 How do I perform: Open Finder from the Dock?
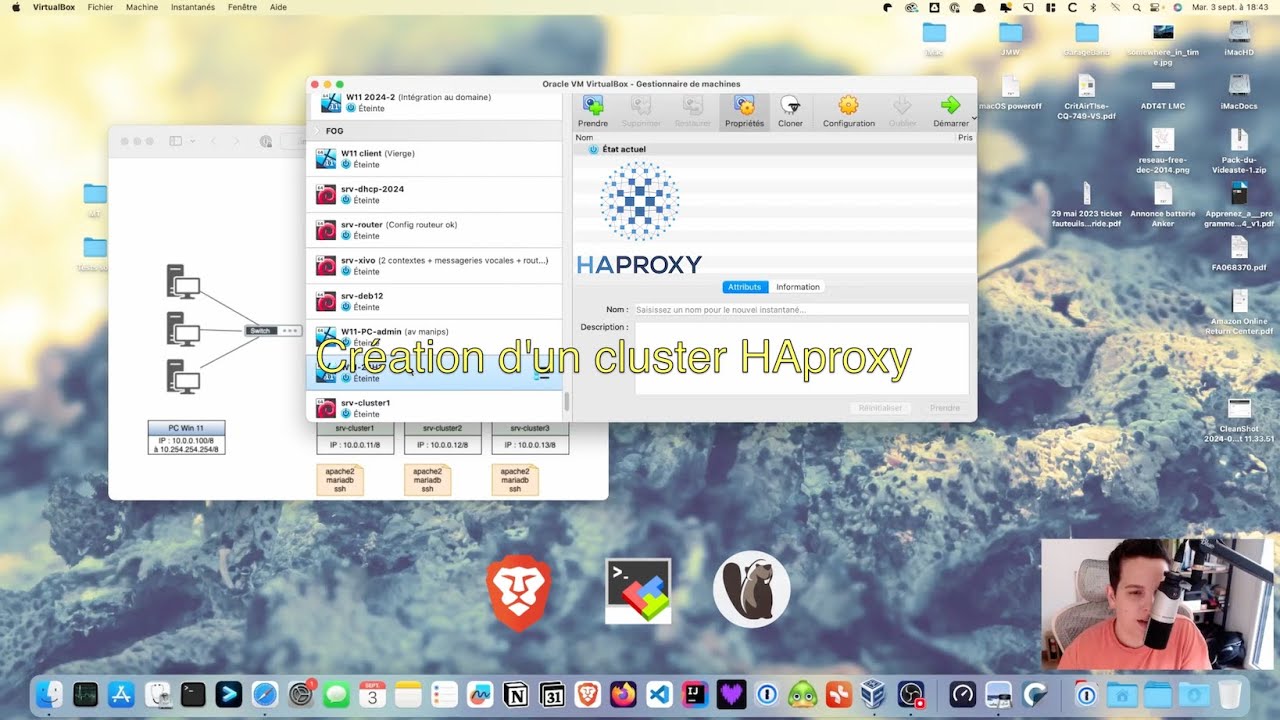pyautogui.click(x=50, y=693)
